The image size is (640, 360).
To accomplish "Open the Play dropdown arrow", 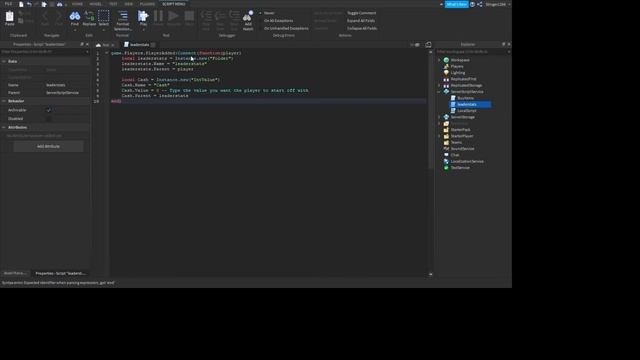I will coord(143,30).
